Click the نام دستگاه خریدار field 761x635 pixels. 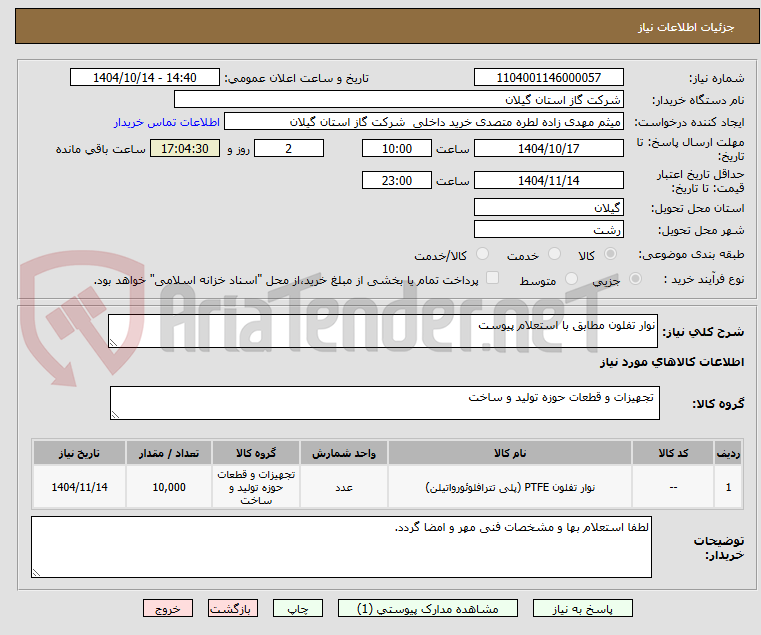[x=398, y=100]
